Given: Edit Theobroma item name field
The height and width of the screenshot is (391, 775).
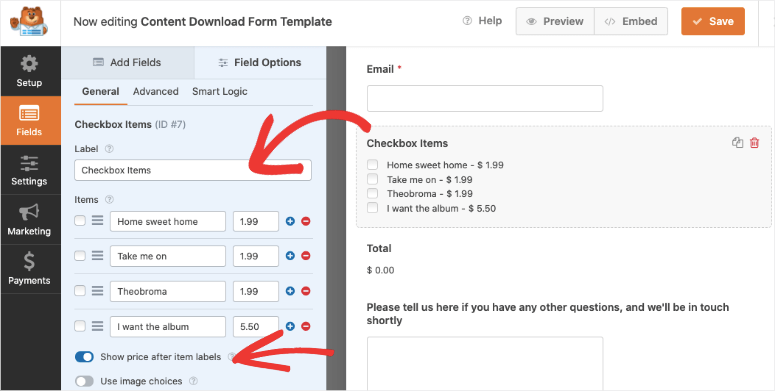Looking at the screenshot, I should [168, 291].
